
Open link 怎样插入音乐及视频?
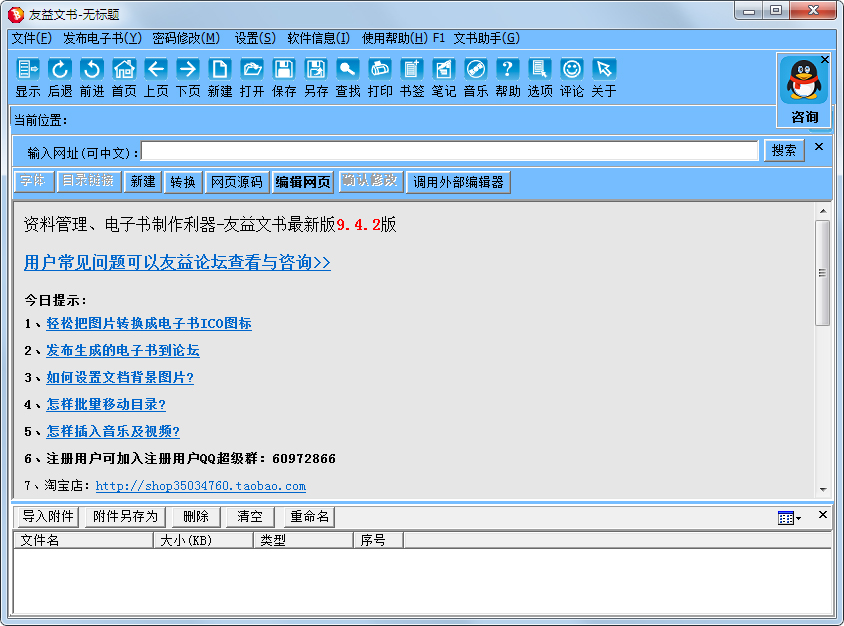[113, 431]
